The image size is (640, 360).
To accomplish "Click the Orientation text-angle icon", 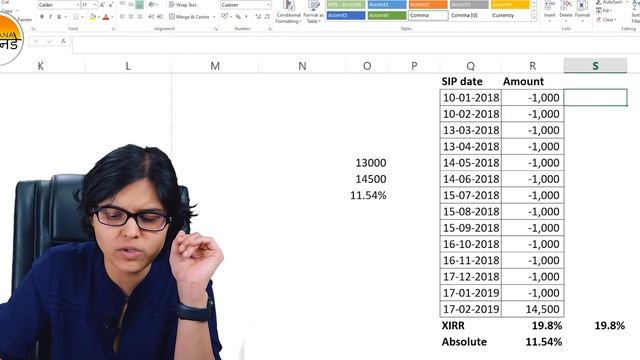I will click(x=152, y=5).
